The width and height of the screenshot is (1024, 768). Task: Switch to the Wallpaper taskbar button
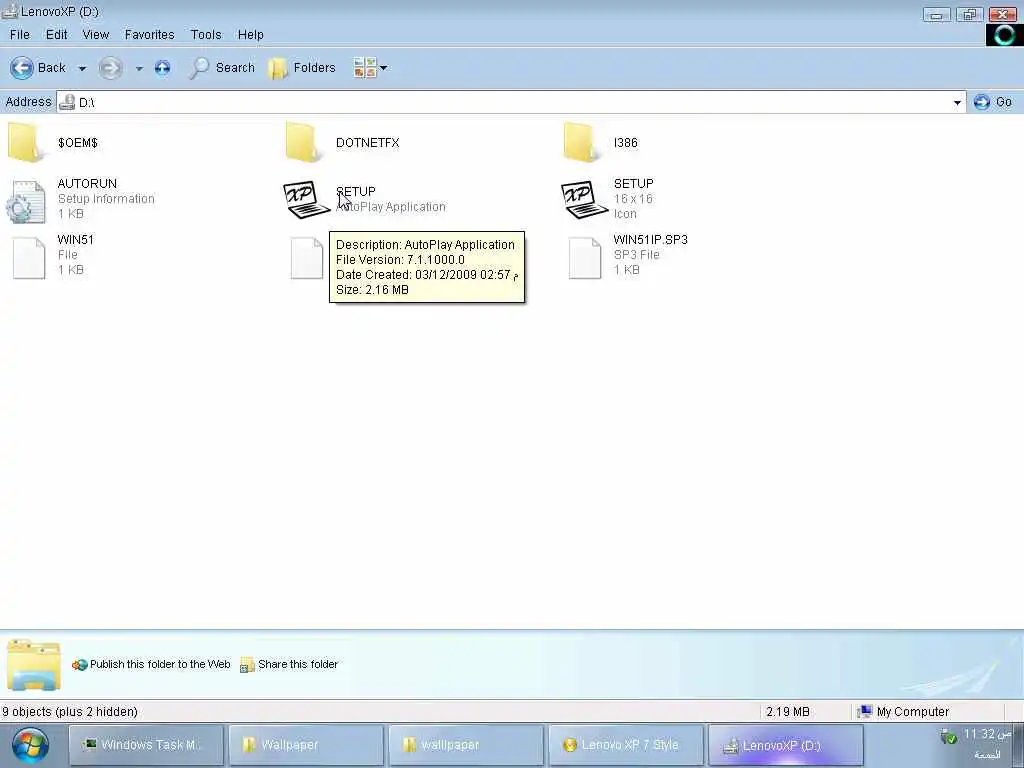[x=306, y=745]
